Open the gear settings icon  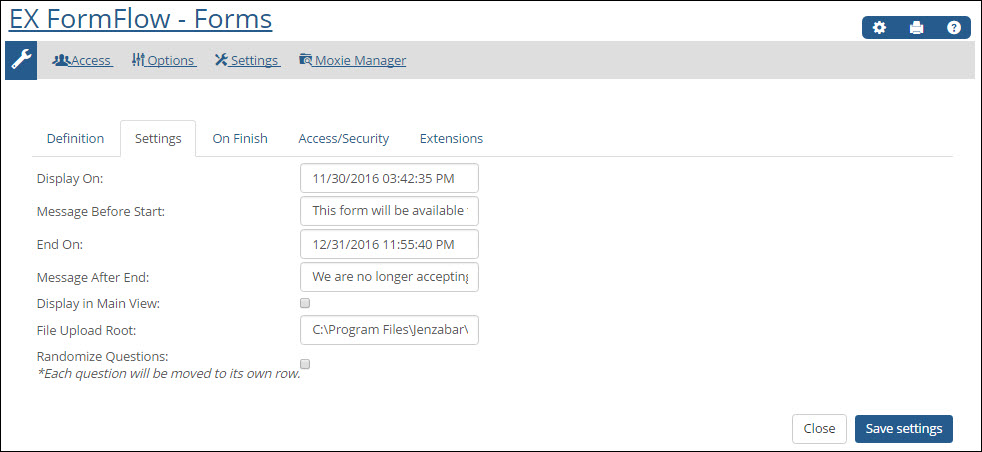pyautogui.click(x=879, y=28)
